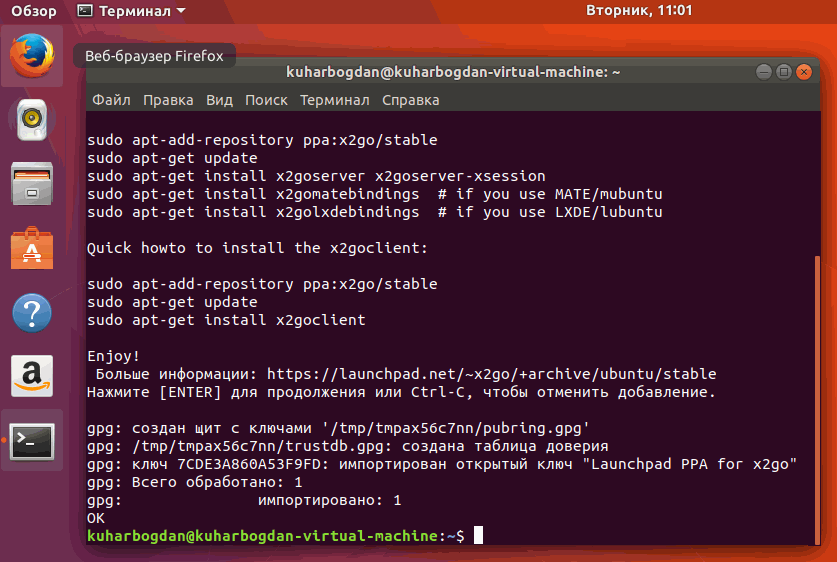Click the Amazon icon in dock
Viewport: 837px width, 562px height.
tap(32, 376)
